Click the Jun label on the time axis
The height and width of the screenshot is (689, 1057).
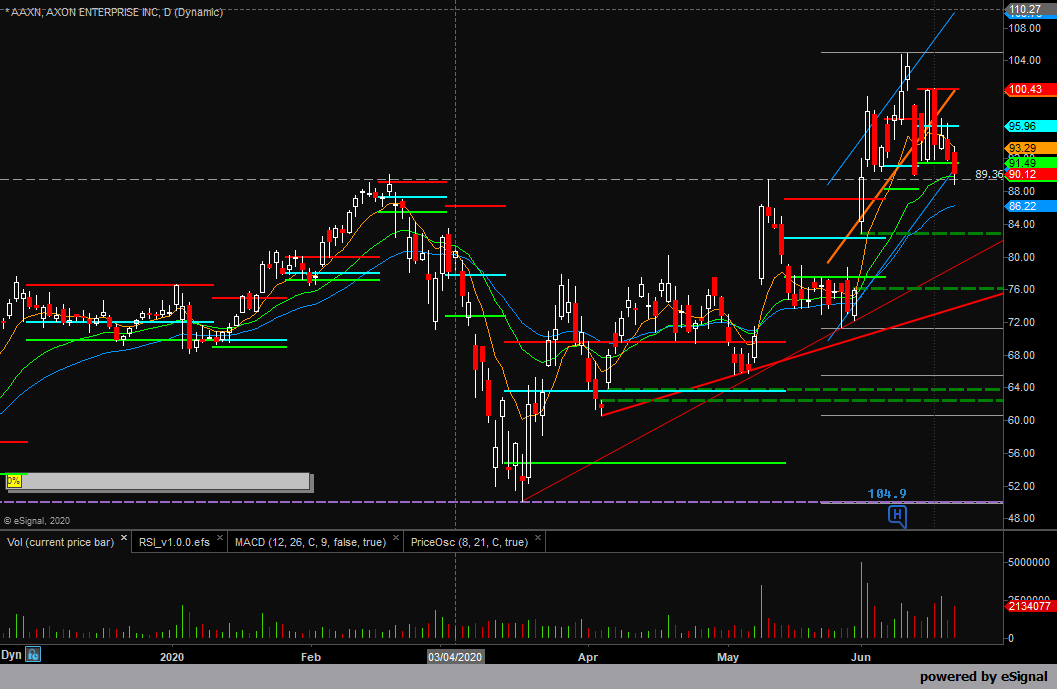pyautogui.click(x=861, y=657)
